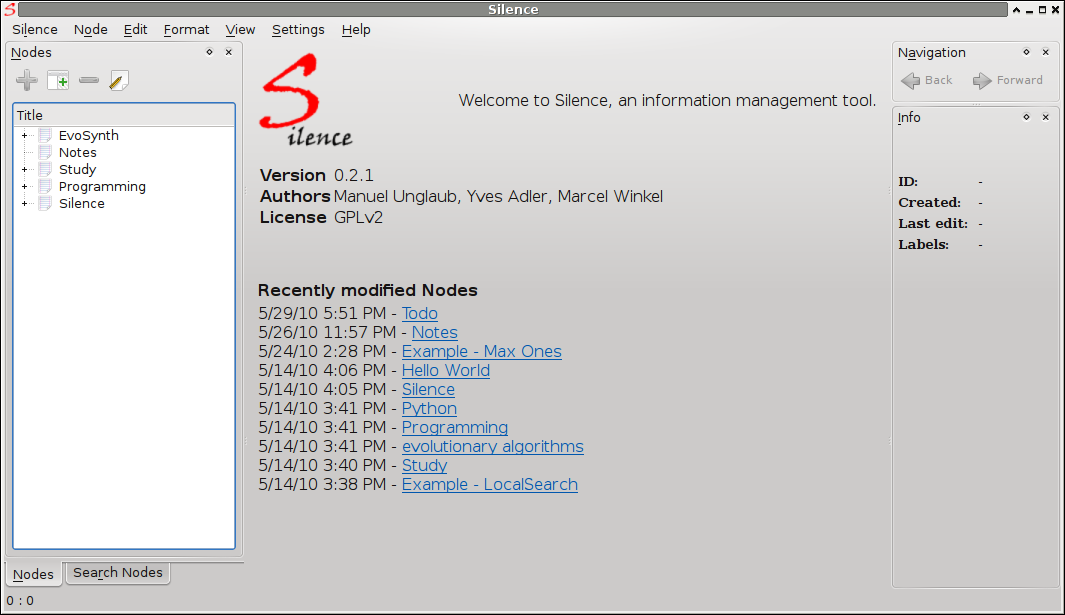Open the Silence menu
The image size is (1065, 615).
35,30
